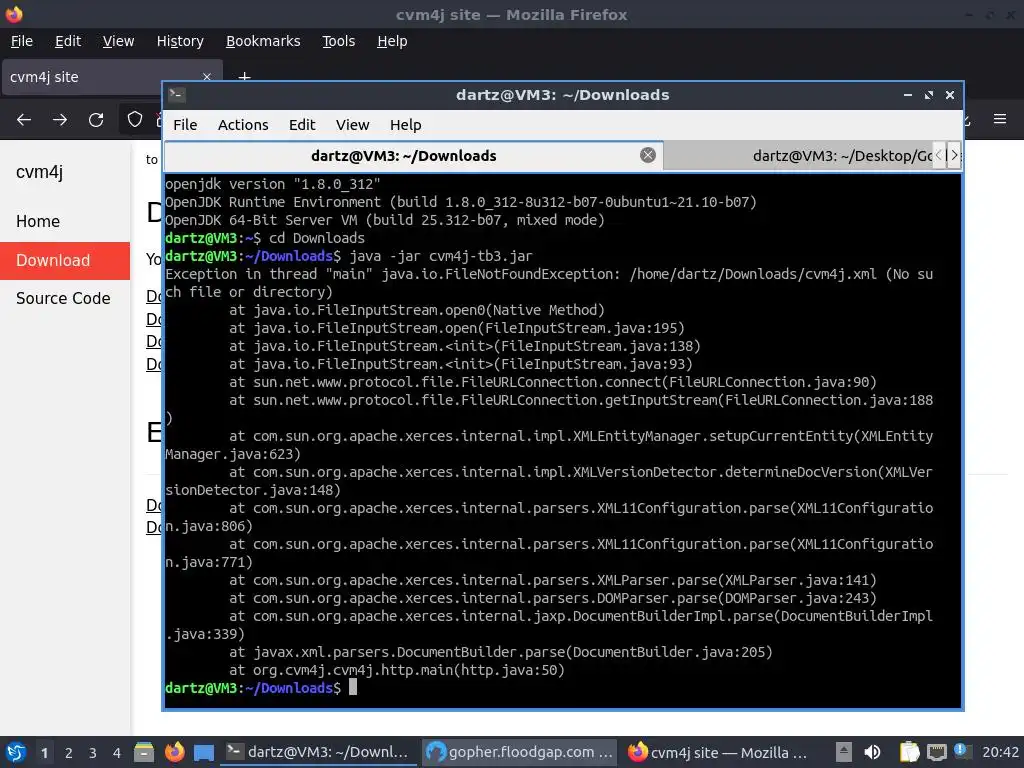The width and height of the screenshot is (1024, 768).
Task: Switch to the ~/Desktop terminal tab
Action: tap(798, 156)
